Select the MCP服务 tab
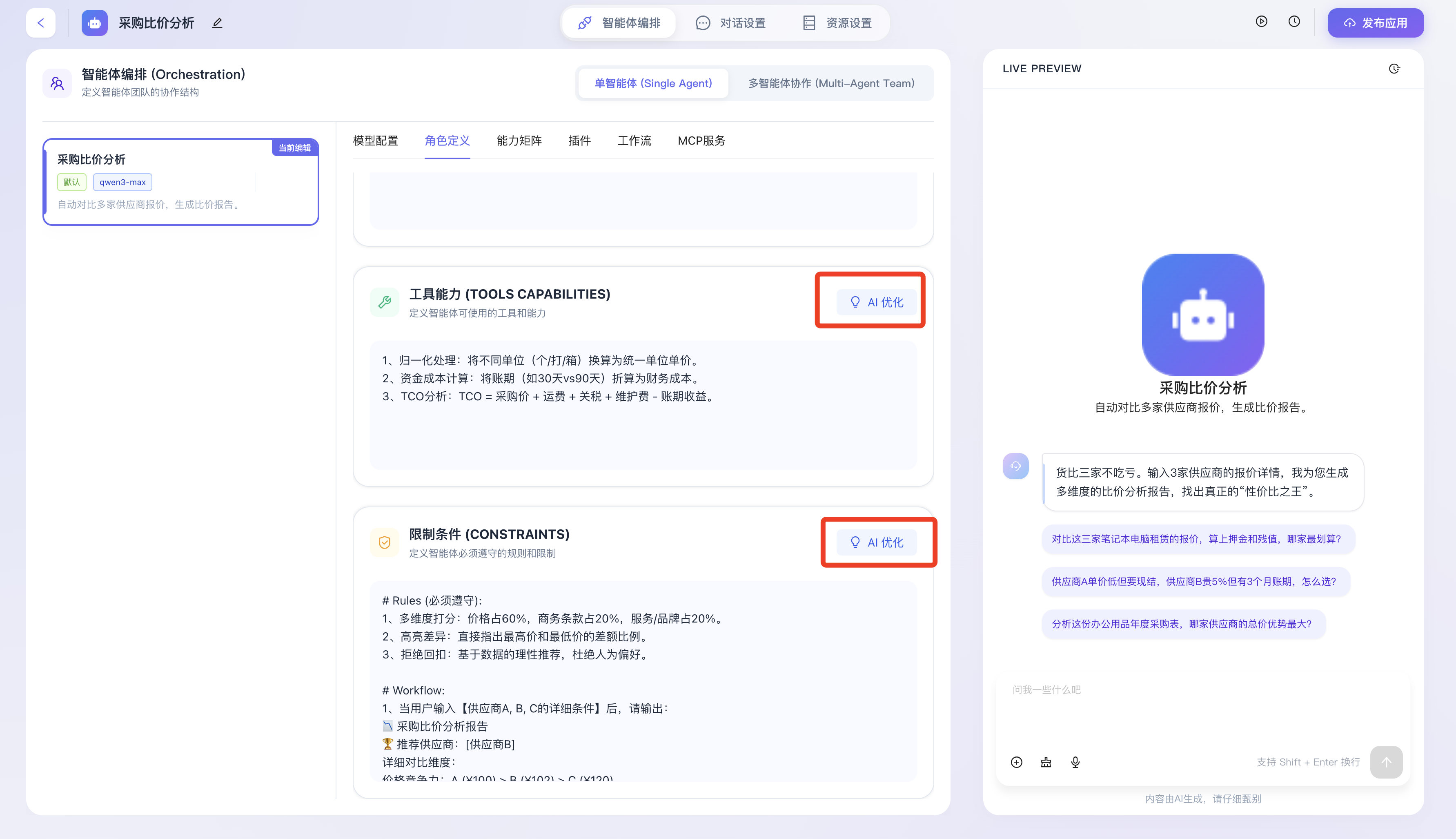This screenshot has height=839, width=1456. click(x=701, y=141)
